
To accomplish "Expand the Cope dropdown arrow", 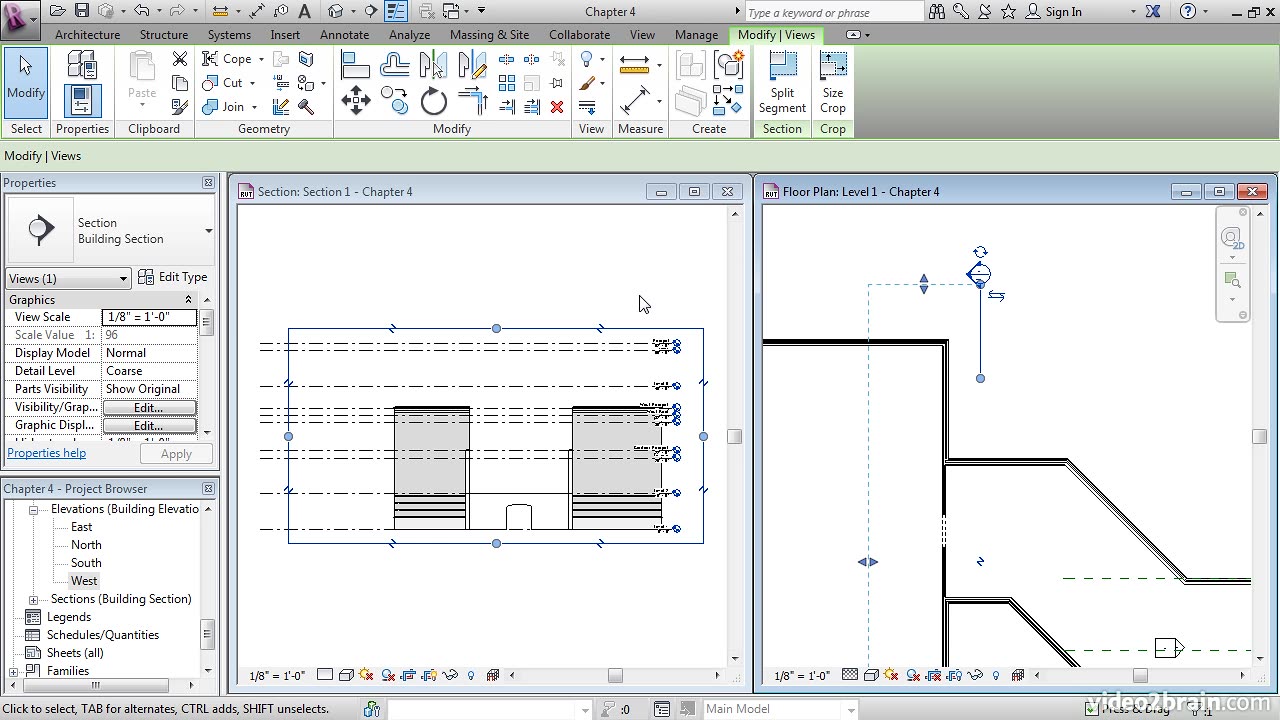I will (x=262, y=59).
